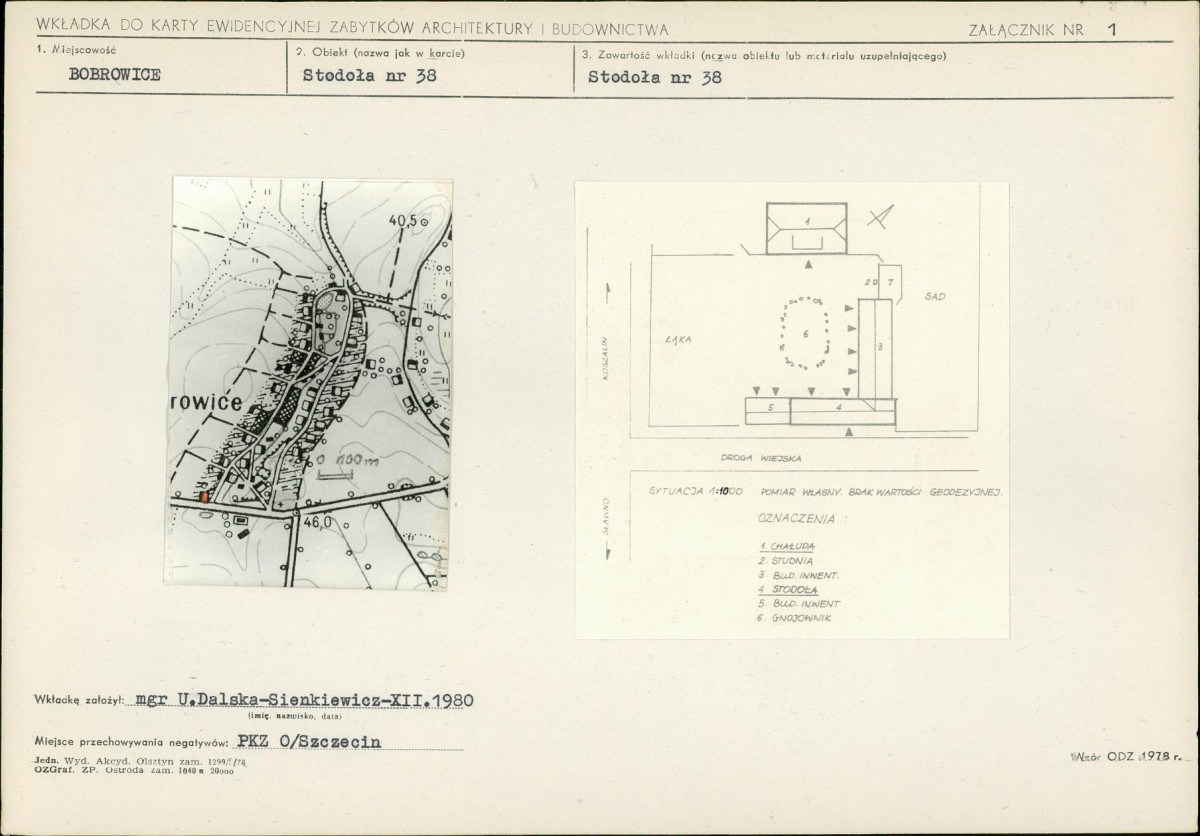
Task: Select legend entry '1. CHAŁUPA'
Action: 787,546
